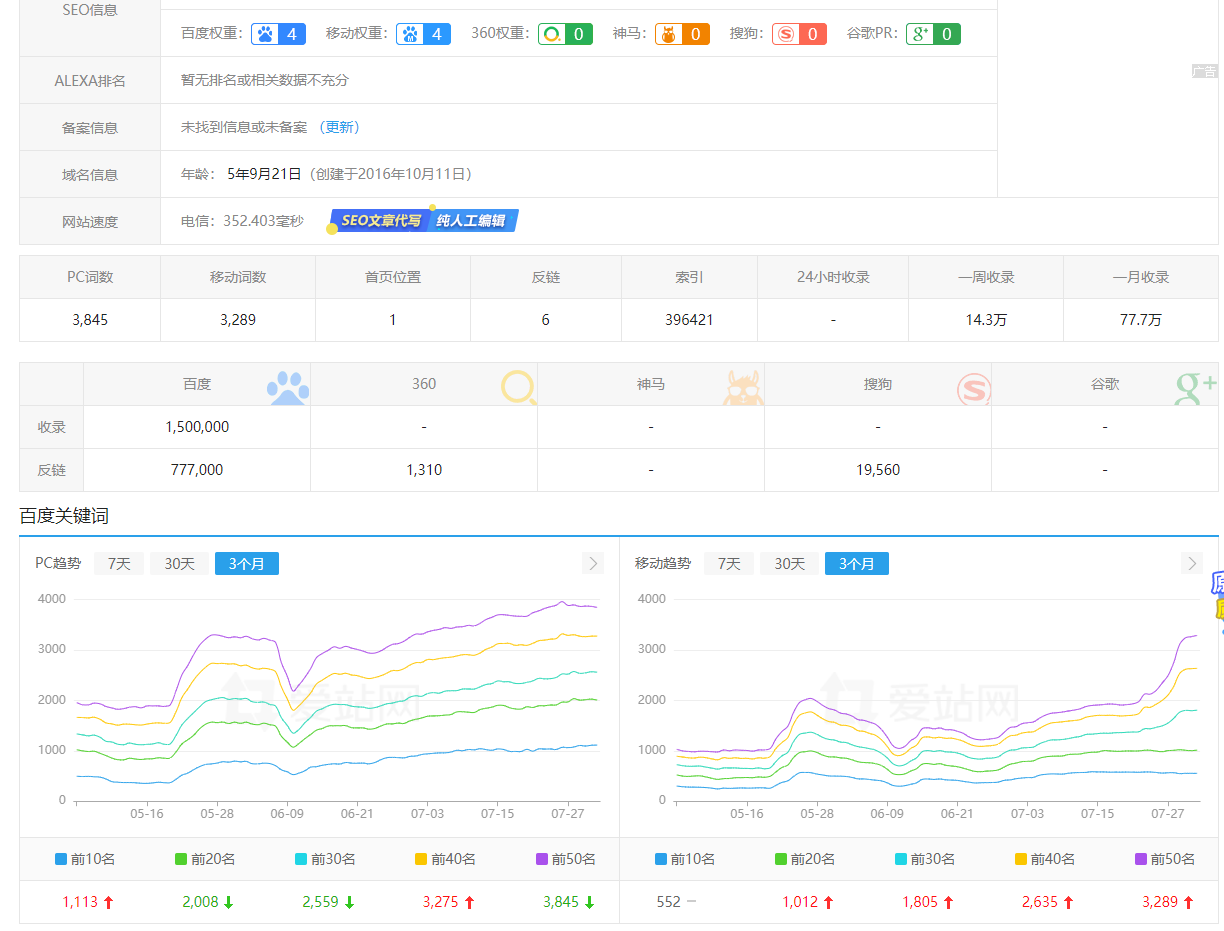
Task: Click the 广告 label at right edge
Action: [1205, 72]
